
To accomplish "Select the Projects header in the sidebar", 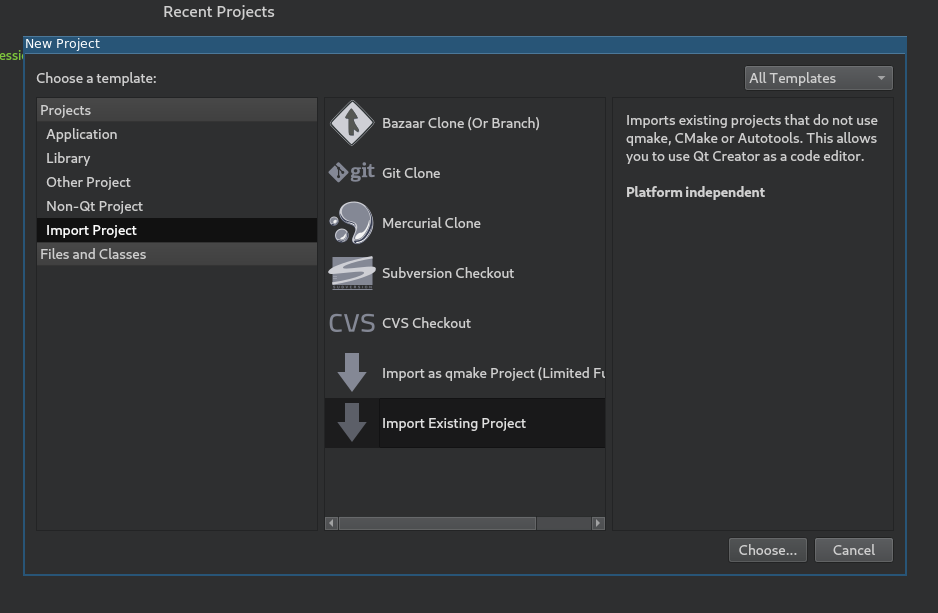I will pos(66,109).
